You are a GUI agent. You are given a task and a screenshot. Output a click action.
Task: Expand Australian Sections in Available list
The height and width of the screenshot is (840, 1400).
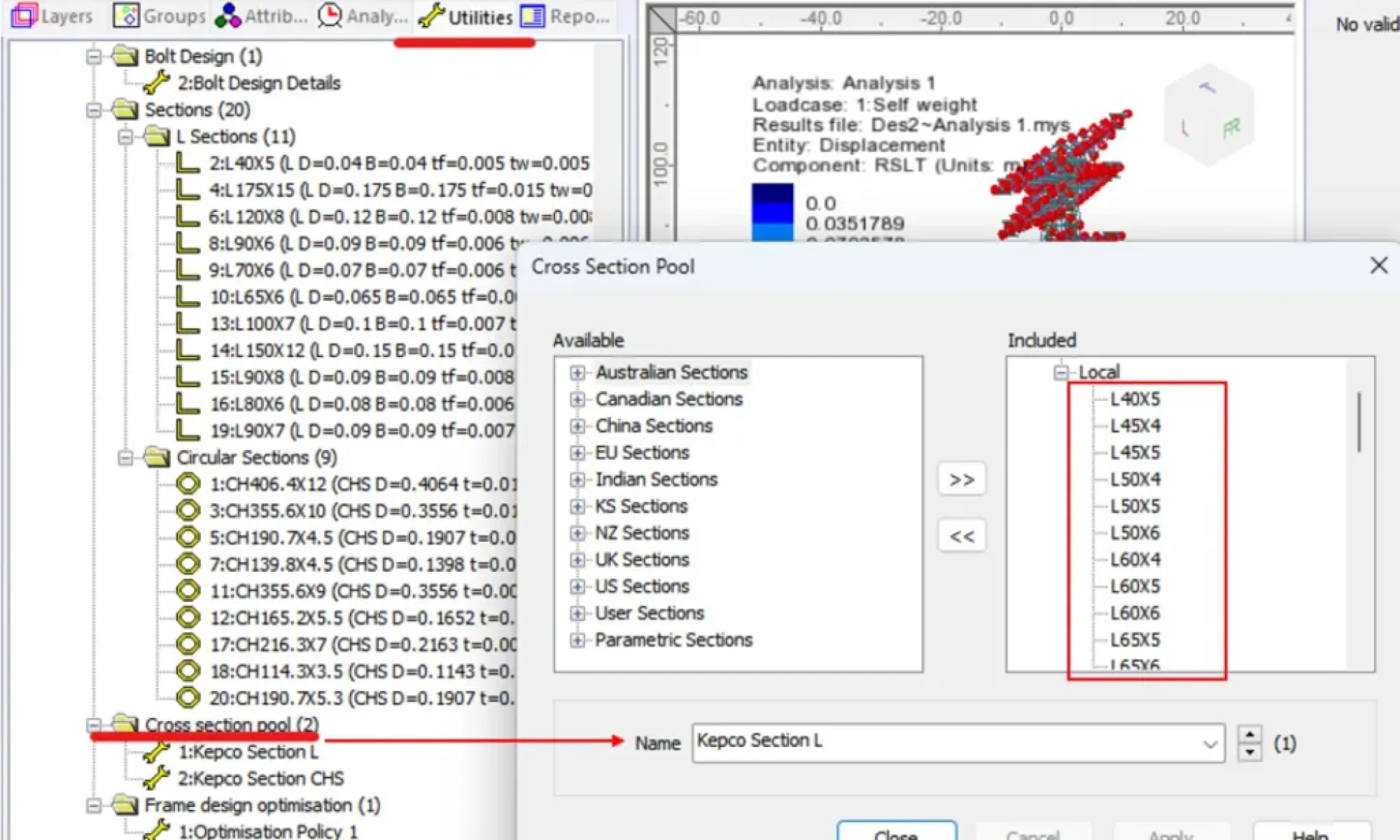577,372
